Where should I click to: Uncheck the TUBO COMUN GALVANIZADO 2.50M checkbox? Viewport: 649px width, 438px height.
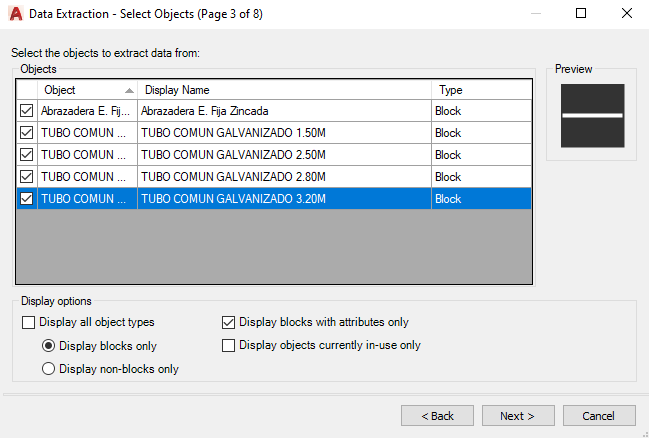click(x=27, y=155)
